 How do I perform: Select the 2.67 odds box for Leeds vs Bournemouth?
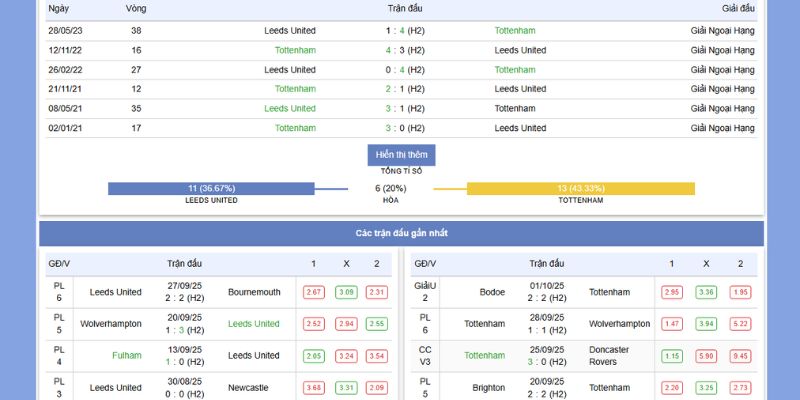pos(313,292)
